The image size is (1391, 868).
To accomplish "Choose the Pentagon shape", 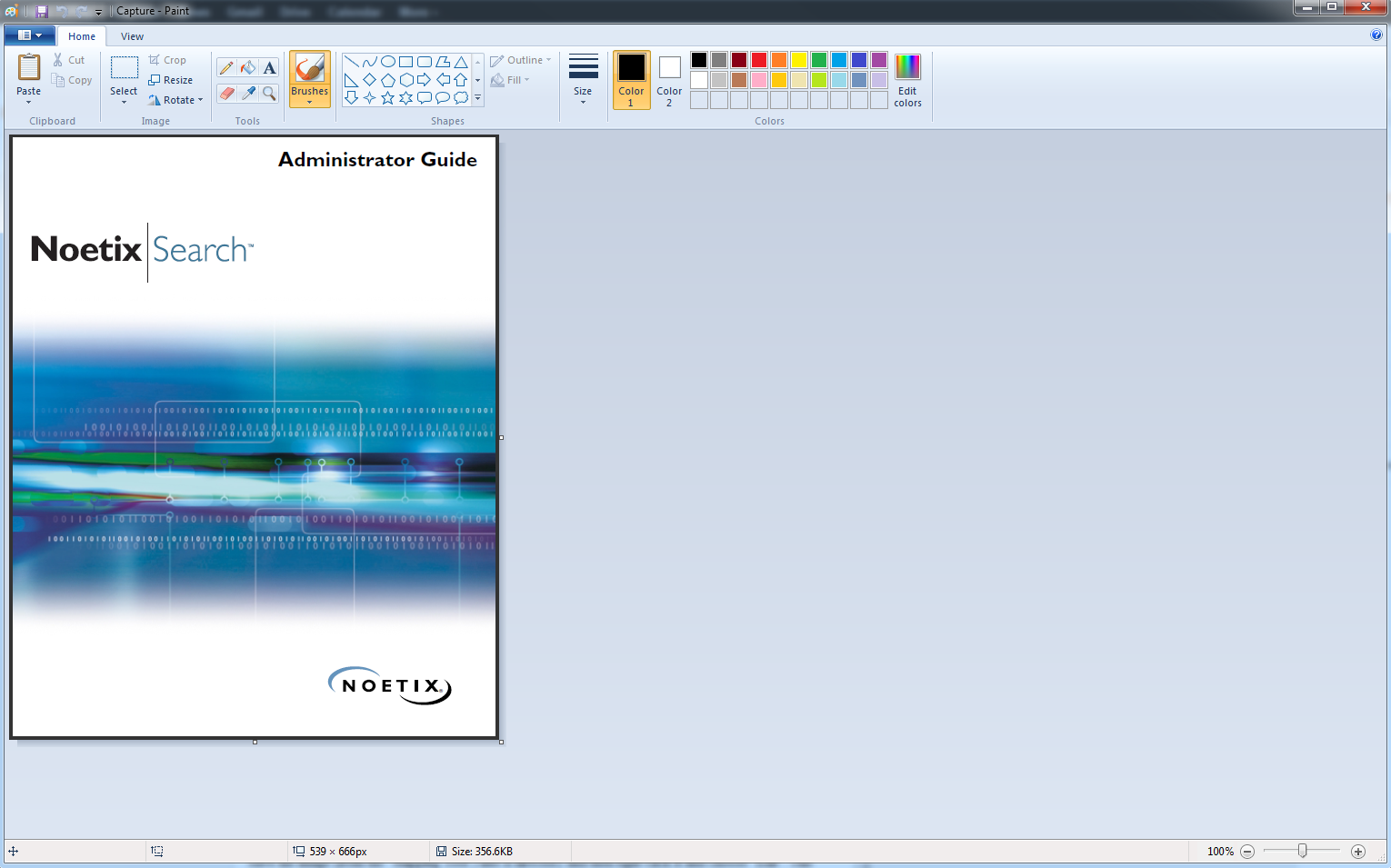I will coord(388,80).
